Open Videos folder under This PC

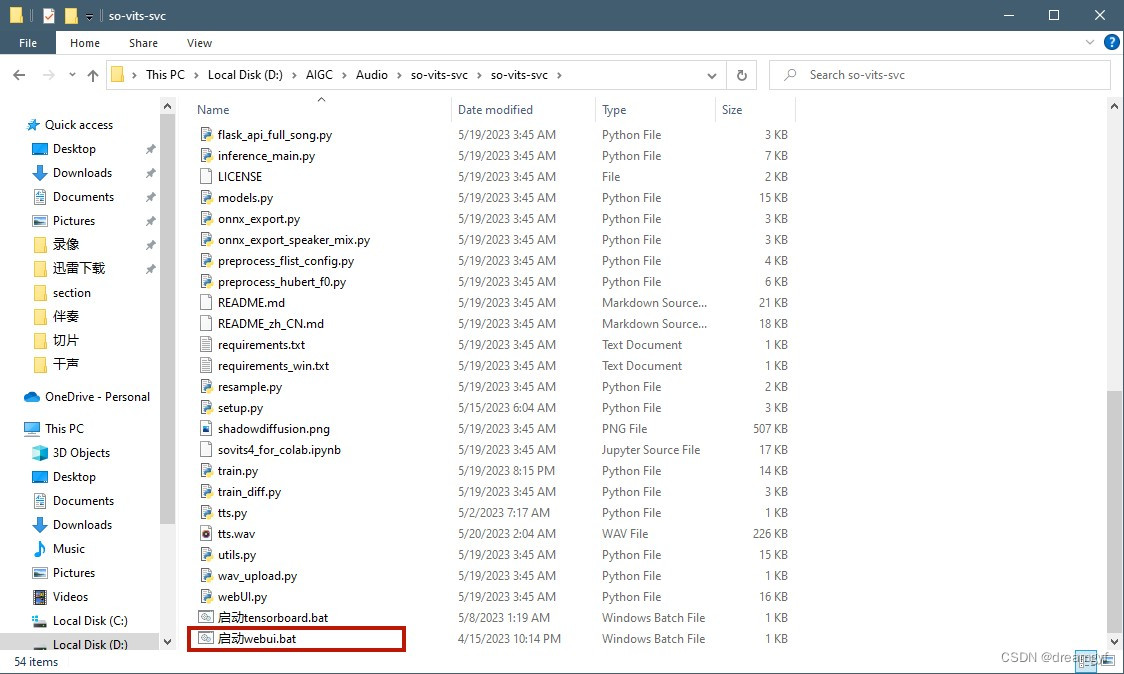[70, 597]
